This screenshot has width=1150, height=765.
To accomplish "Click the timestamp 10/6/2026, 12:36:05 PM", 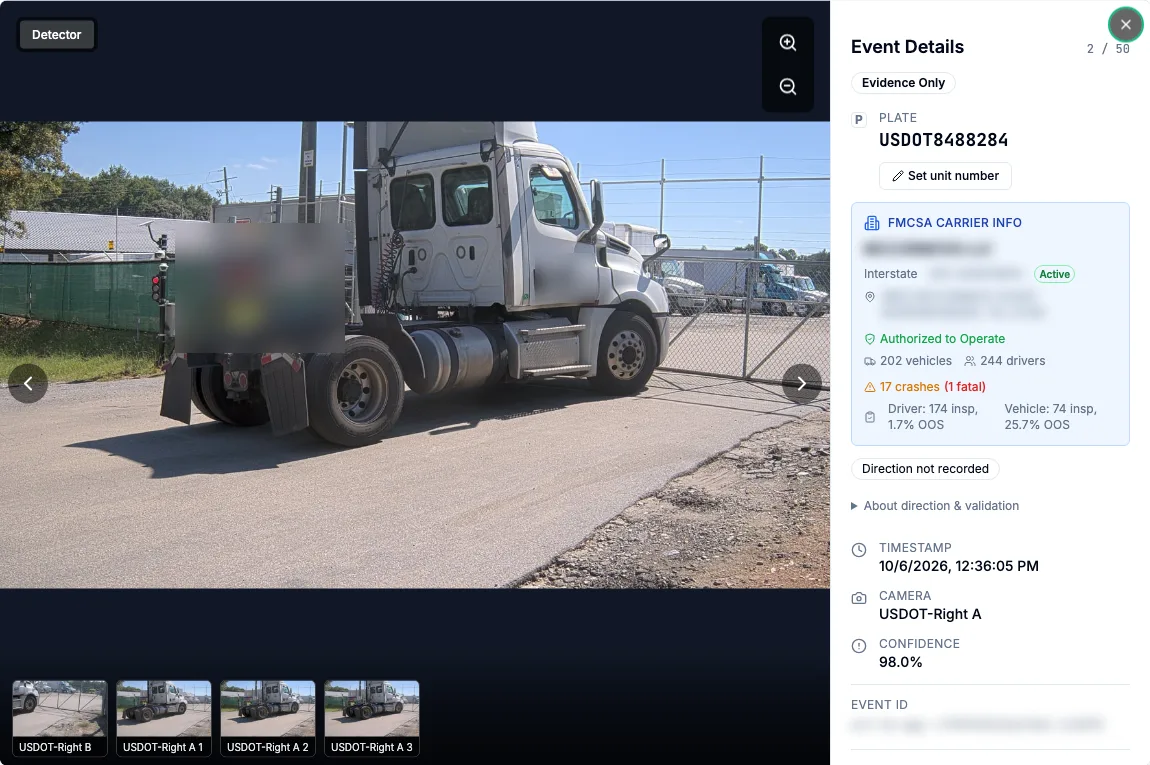I will pyautogui.click(x=958, y=566).
